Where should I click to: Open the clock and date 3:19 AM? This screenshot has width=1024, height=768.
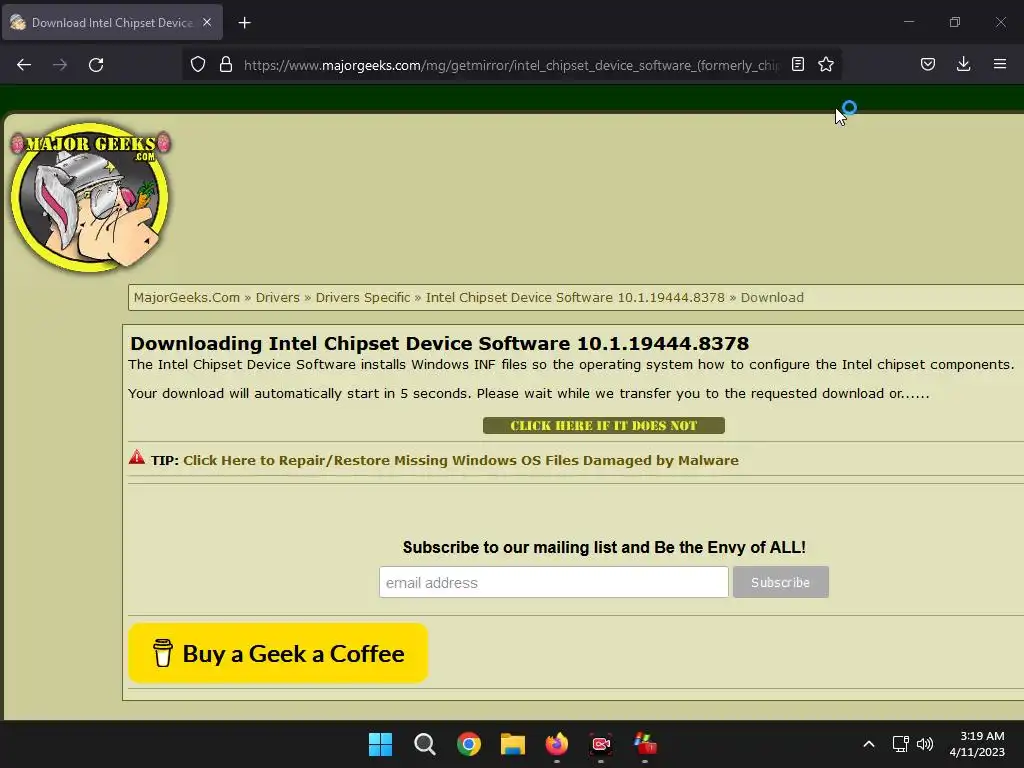tap(977, 744)
